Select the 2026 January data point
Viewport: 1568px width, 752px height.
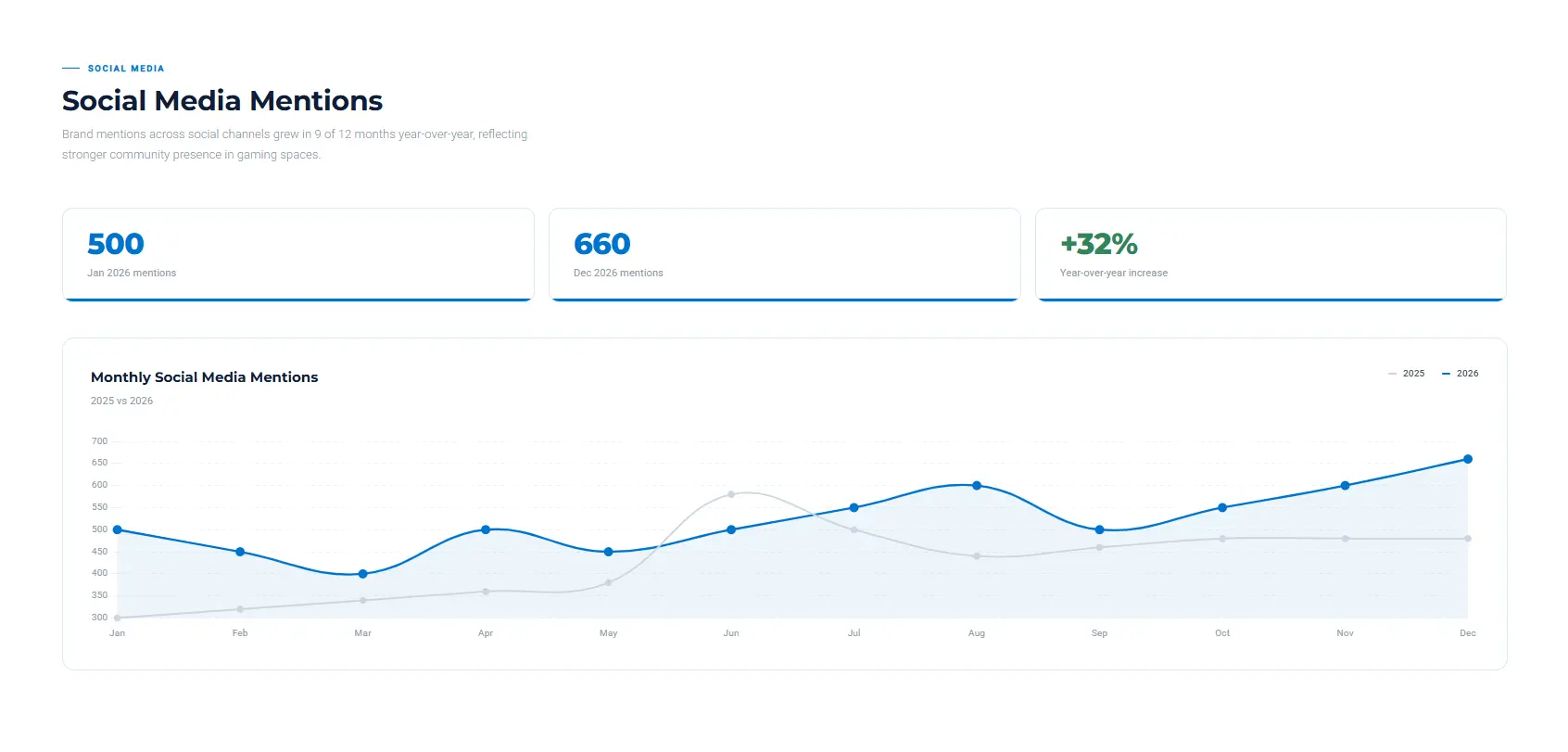(x=117, y=529)
